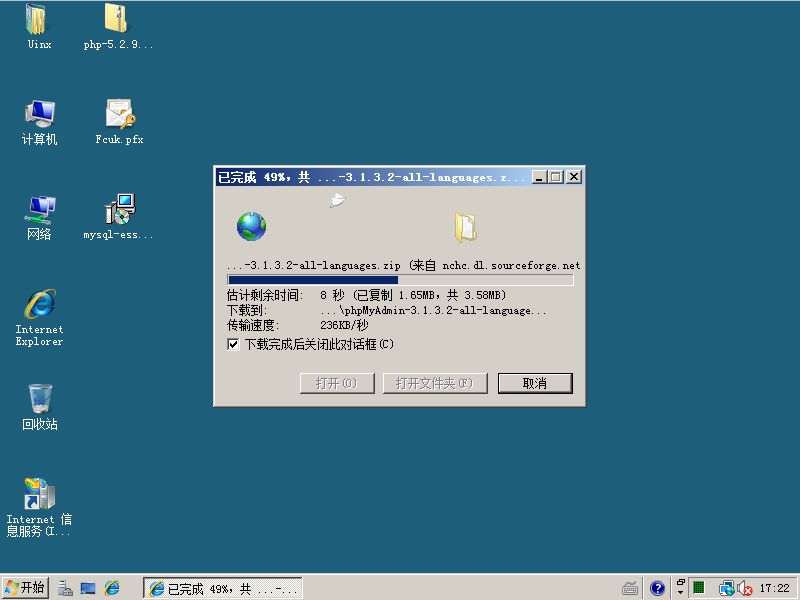800x600 pixels.
Task: Click the network connection tray icon
Action: 726,589
